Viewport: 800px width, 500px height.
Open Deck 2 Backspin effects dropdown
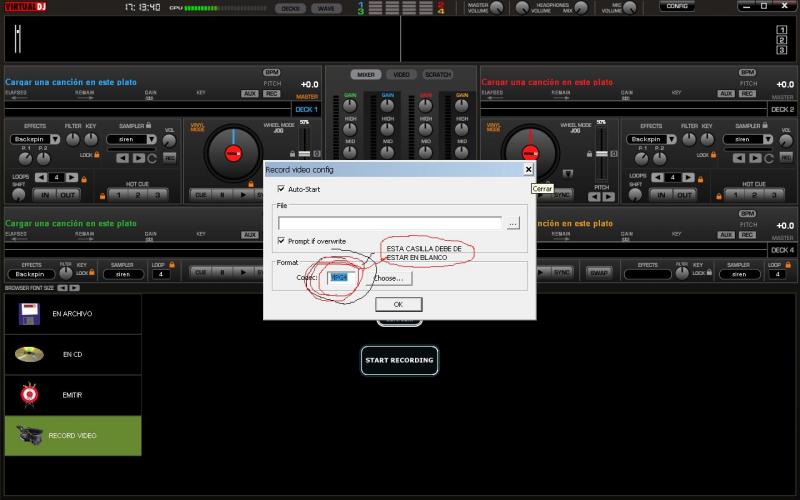pyautogui.click(x=671, y=139)
